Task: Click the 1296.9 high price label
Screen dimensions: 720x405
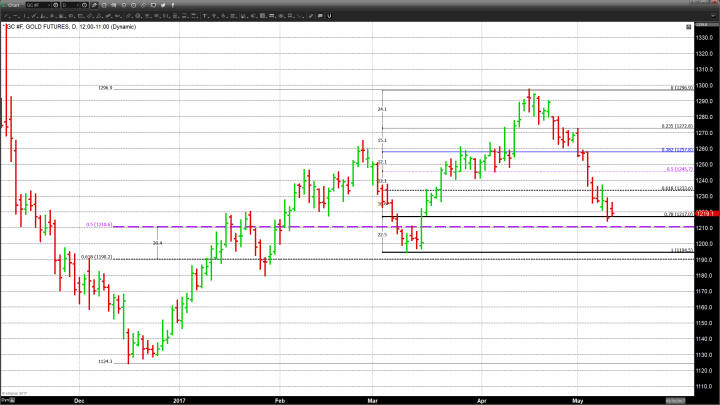Action: click(105, 88)
